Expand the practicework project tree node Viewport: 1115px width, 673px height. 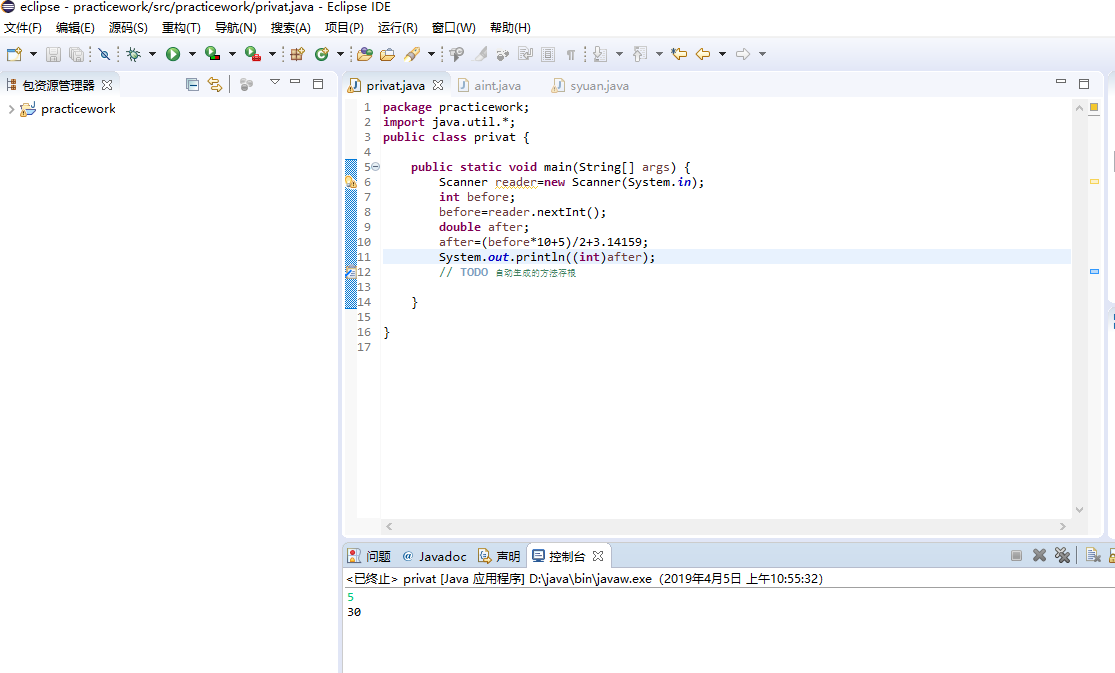[x=11, y=110]
